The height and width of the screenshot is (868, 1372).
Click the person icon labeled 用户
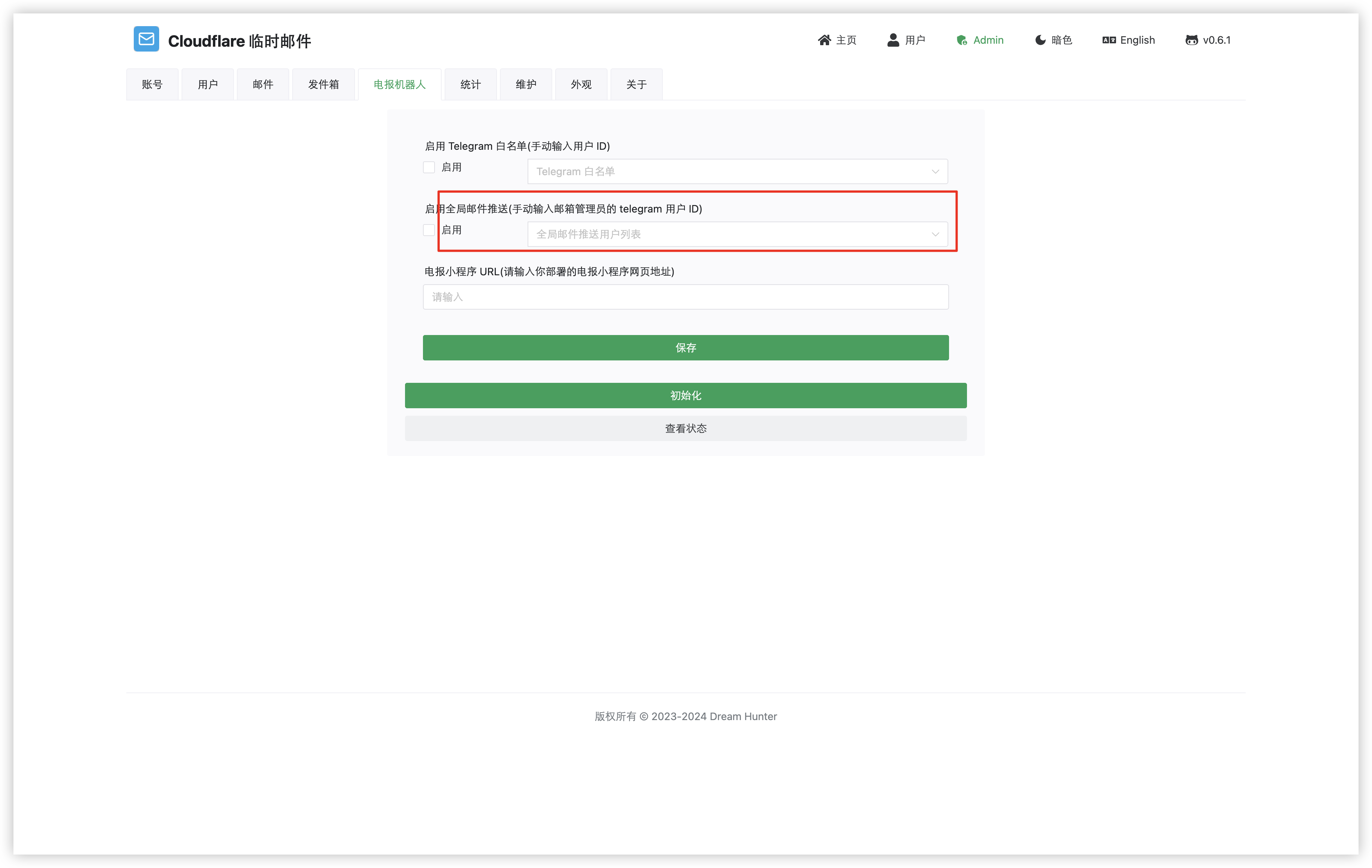point(893,40)
